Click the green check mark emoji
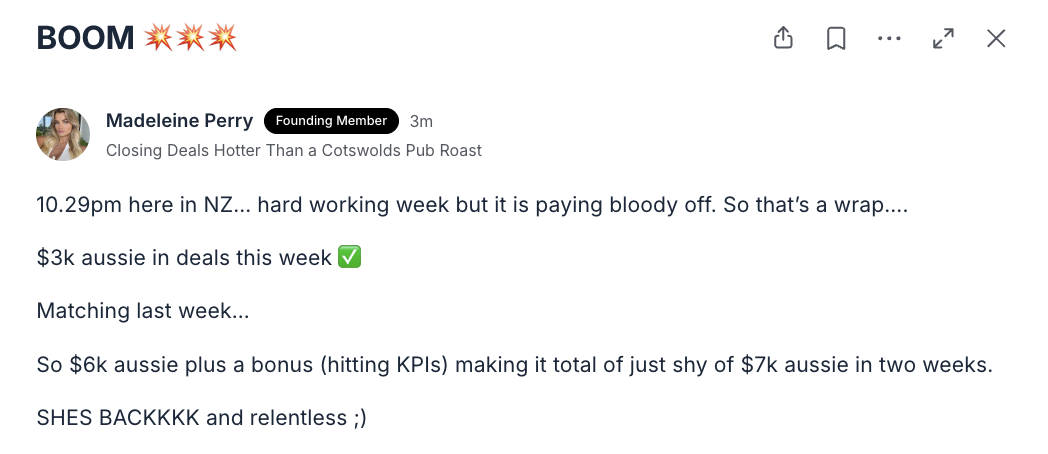 point(350,257)
